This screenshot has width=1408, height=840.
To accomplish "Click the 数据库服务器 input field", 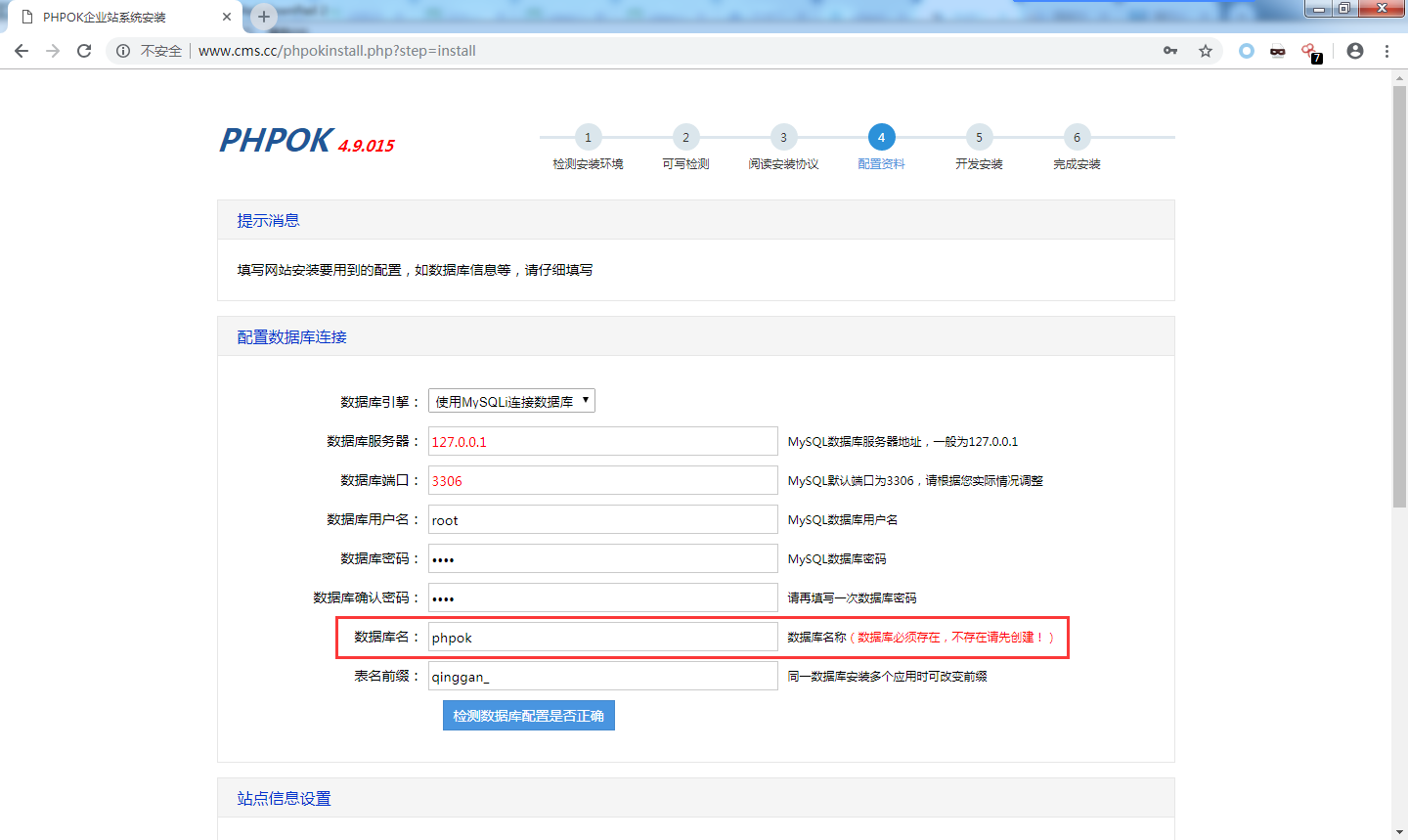I will coord(603,441).
